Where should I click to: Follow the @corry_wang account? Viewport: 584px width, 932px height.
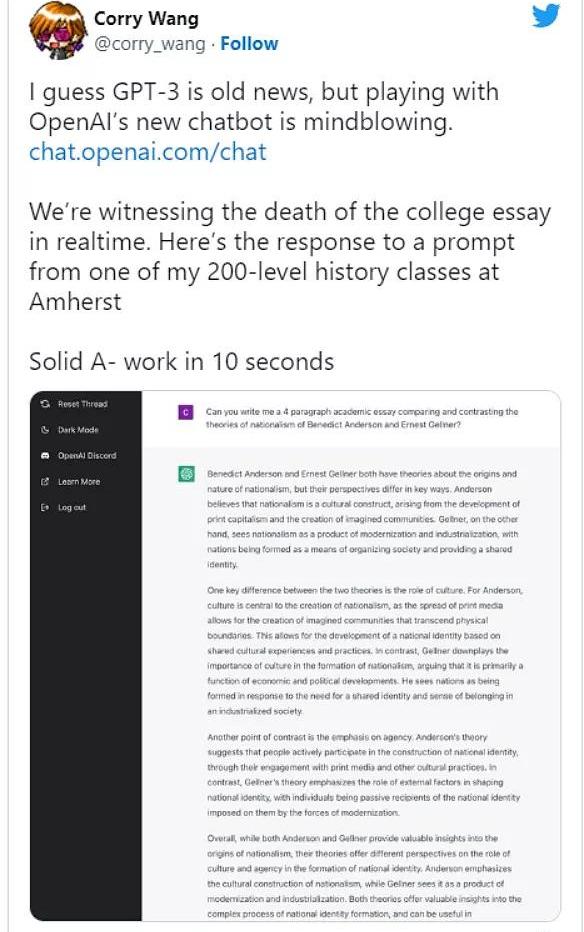click(x=249, y=43)
